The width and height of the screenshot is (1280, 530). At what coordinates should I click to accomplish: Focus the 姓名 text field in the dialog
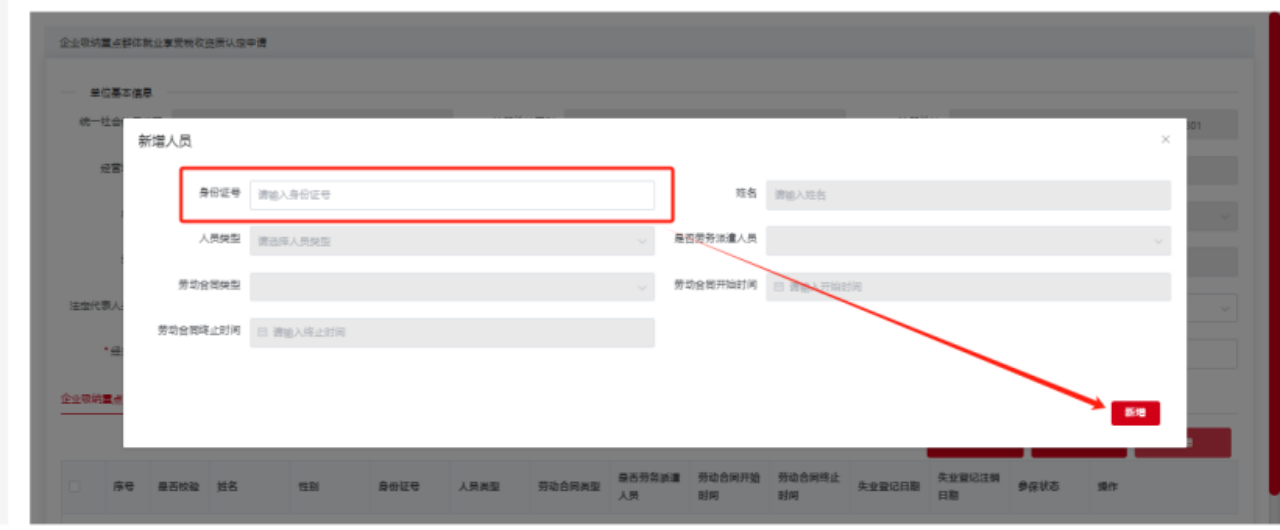pos(967,195)
